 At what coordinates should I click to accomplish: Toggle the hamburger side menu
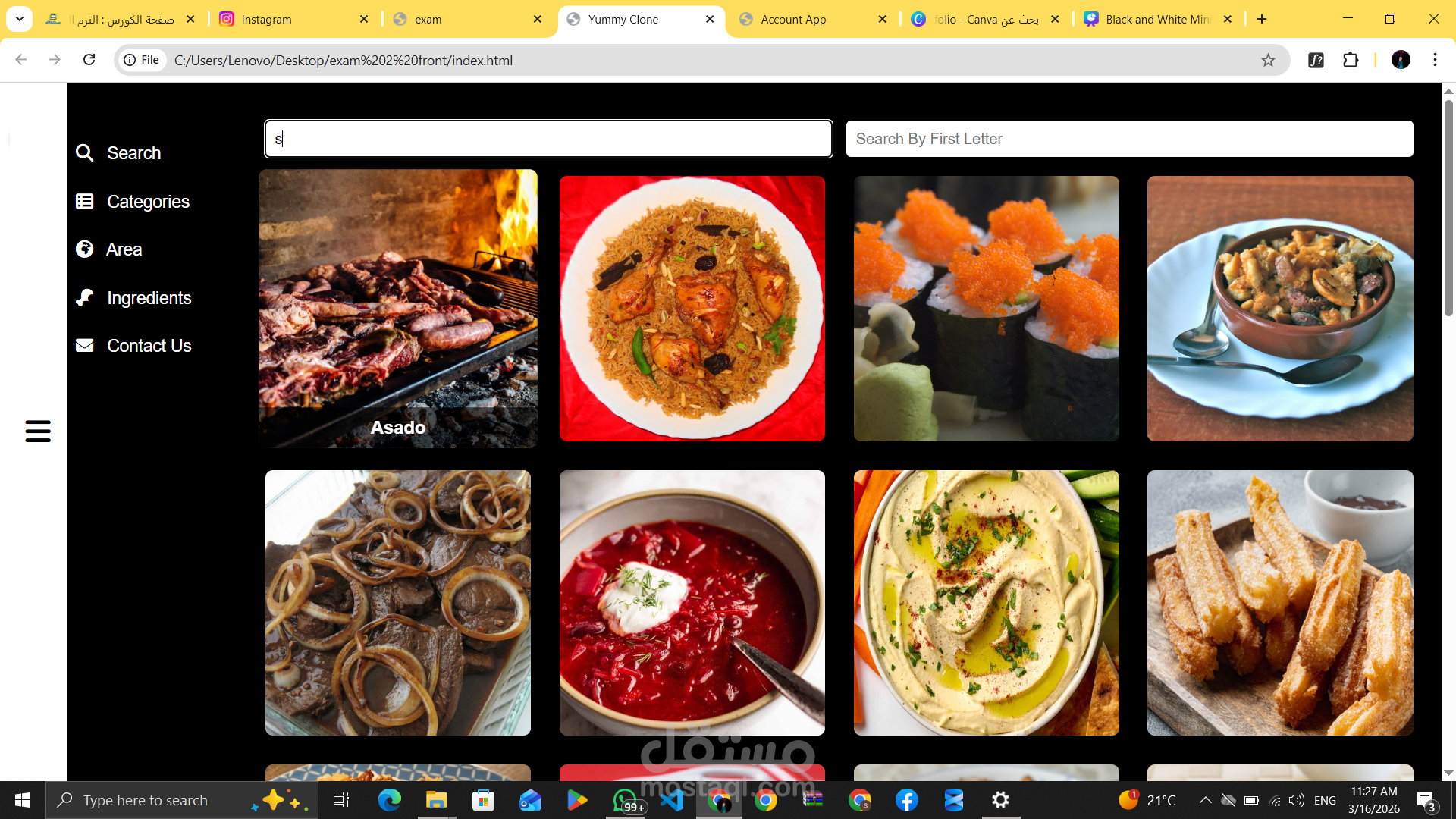[x=38, y=431]
